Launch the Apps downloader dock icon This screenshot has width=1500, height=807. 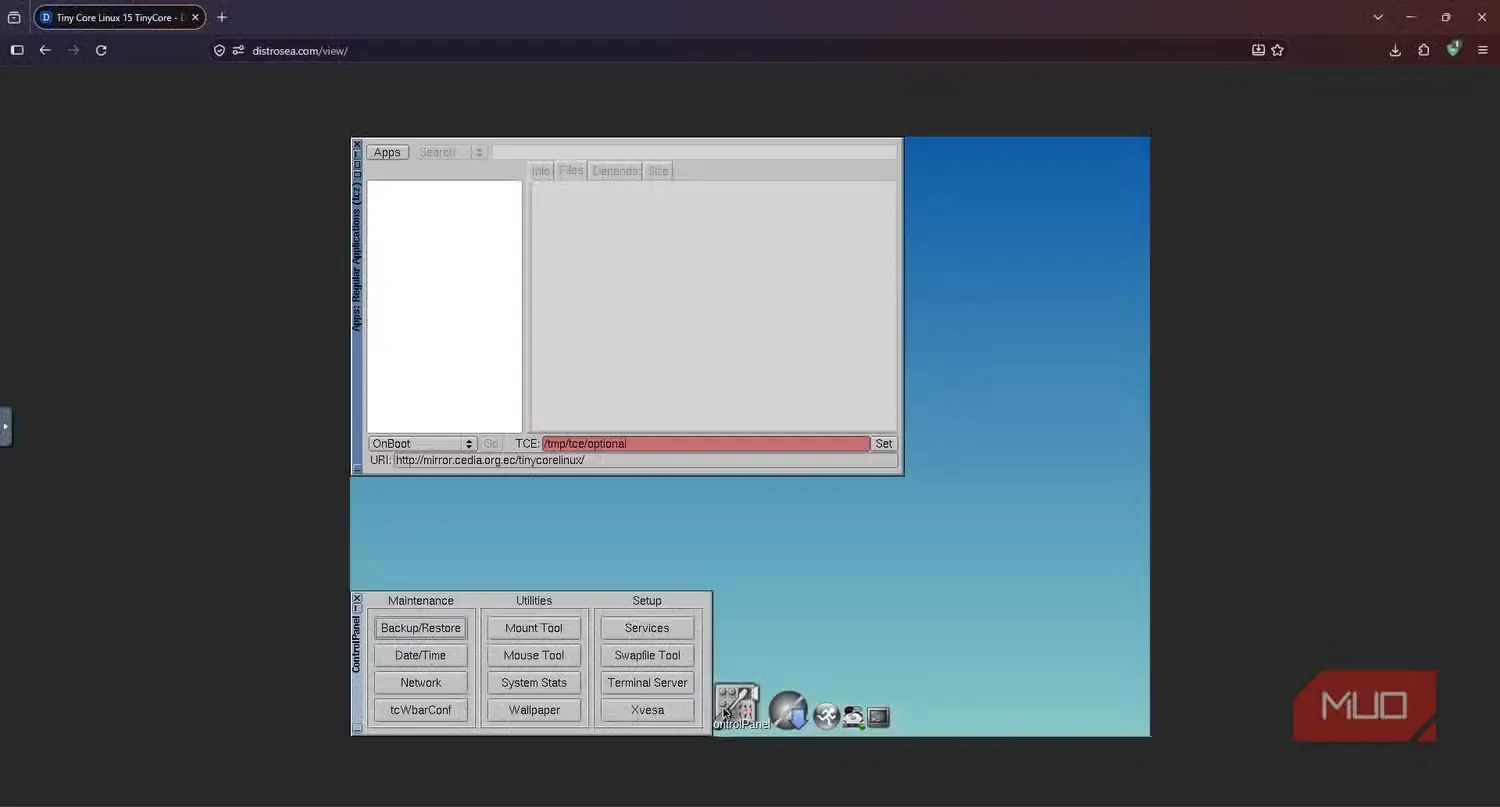788,710
